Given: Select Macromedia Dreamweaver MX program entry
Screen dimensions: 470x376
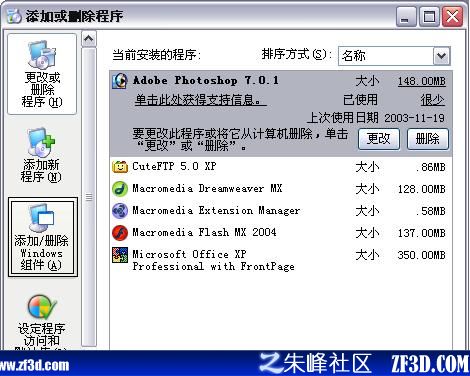Looking at the screenshot, I should [281, 189].
